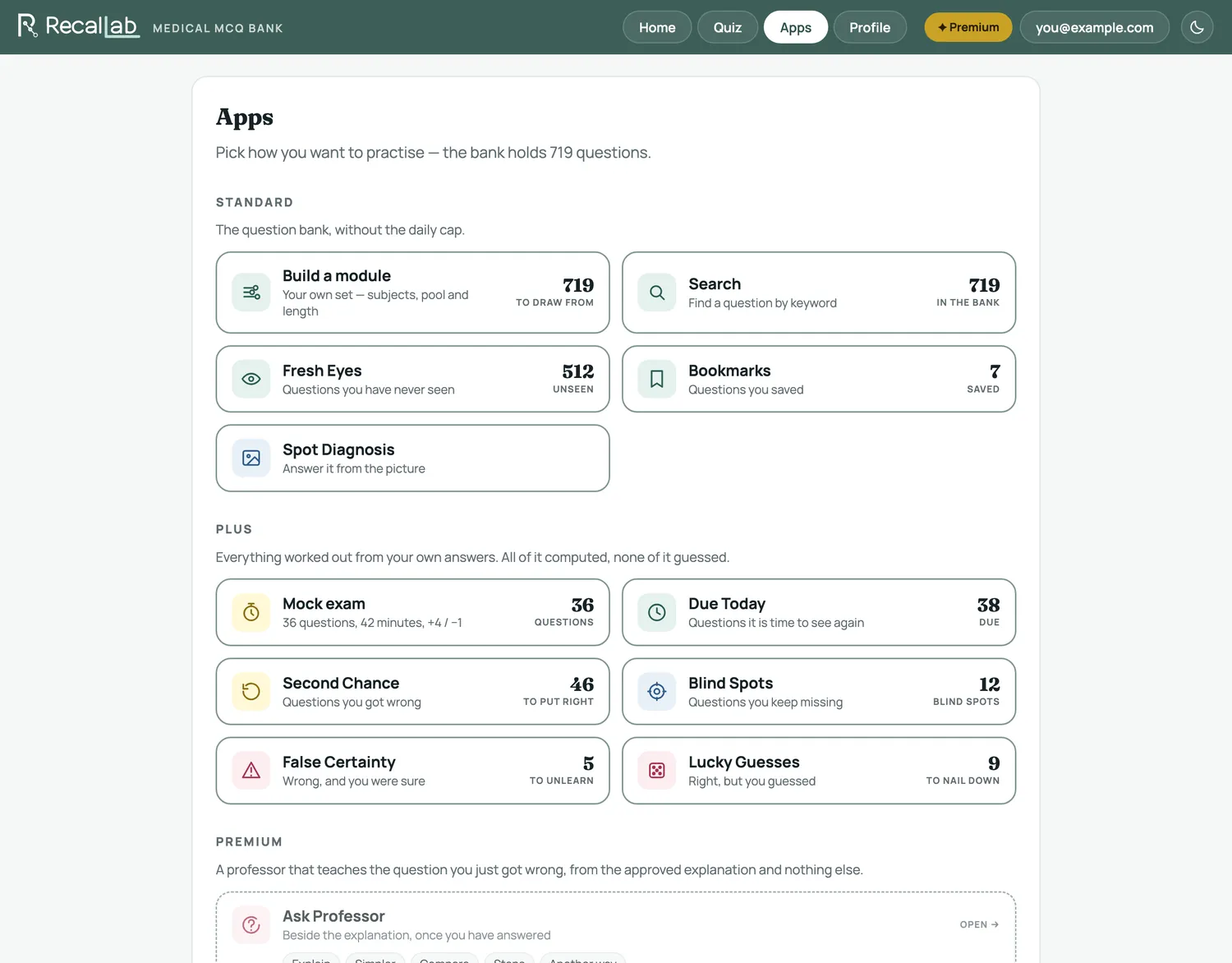
Task: Click the Fresh Eyes eye icon
Action: (251, 379)
